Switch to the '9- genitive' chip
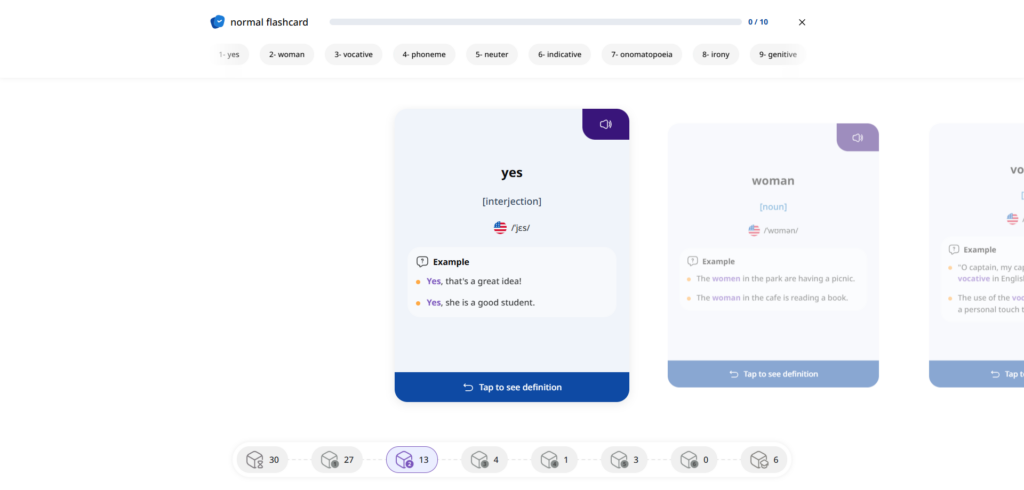 (x=777, y=55)
